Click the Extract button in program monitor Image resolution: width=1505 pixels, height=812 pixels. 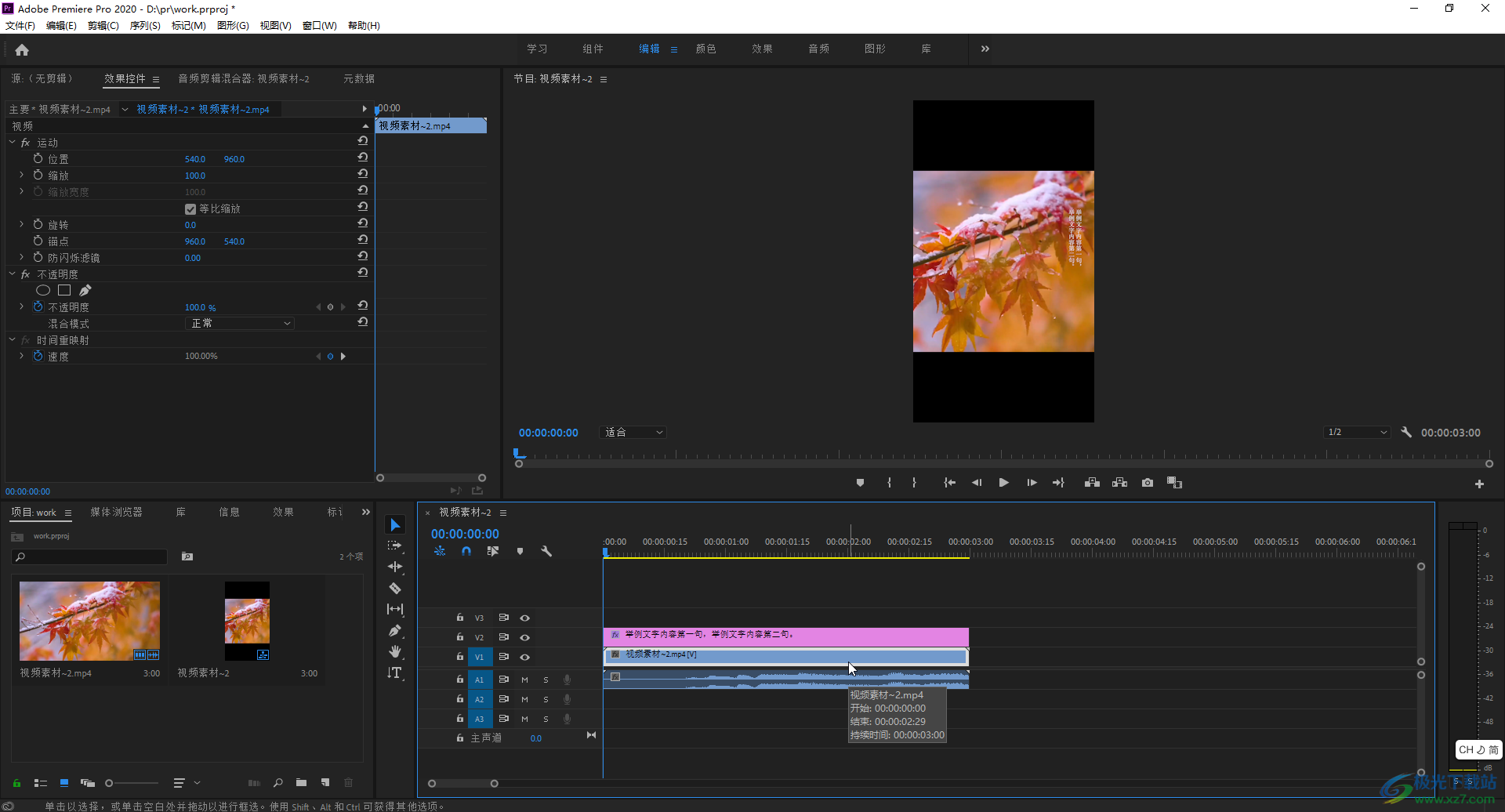pyautogui.click(x=1119, y=483)
